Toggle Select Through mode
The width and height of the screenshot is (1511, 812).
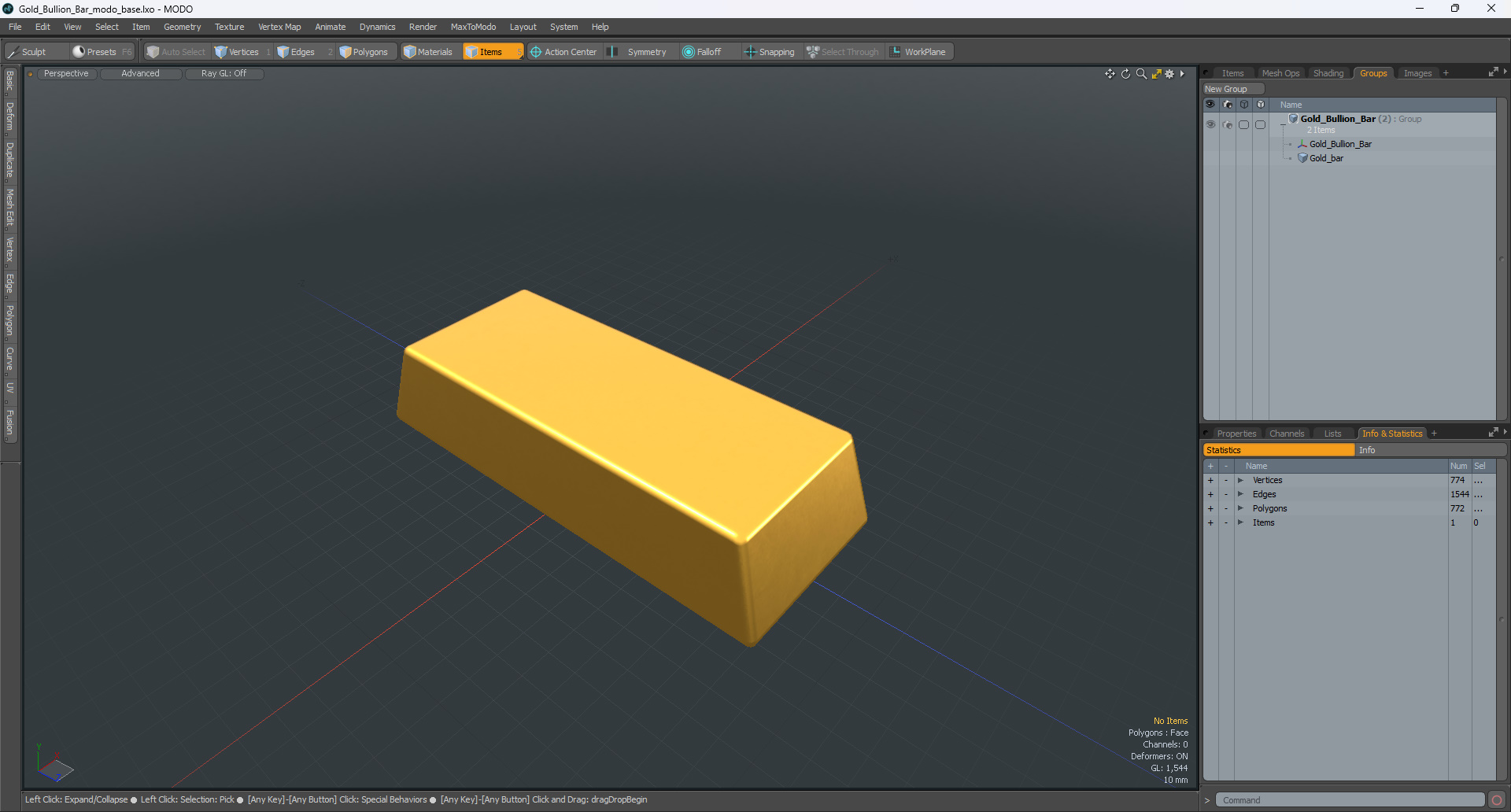[x=842, y=52]
